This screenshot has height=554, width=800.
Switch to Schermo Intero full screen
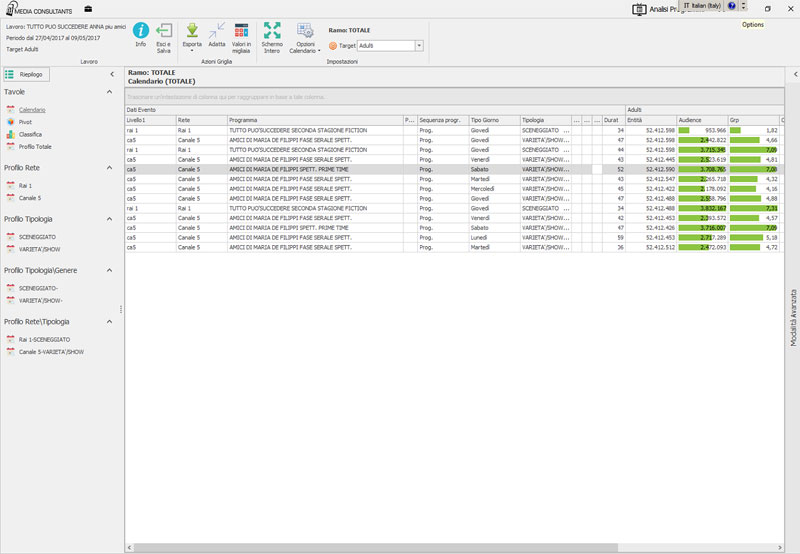(x=272, y=32)
